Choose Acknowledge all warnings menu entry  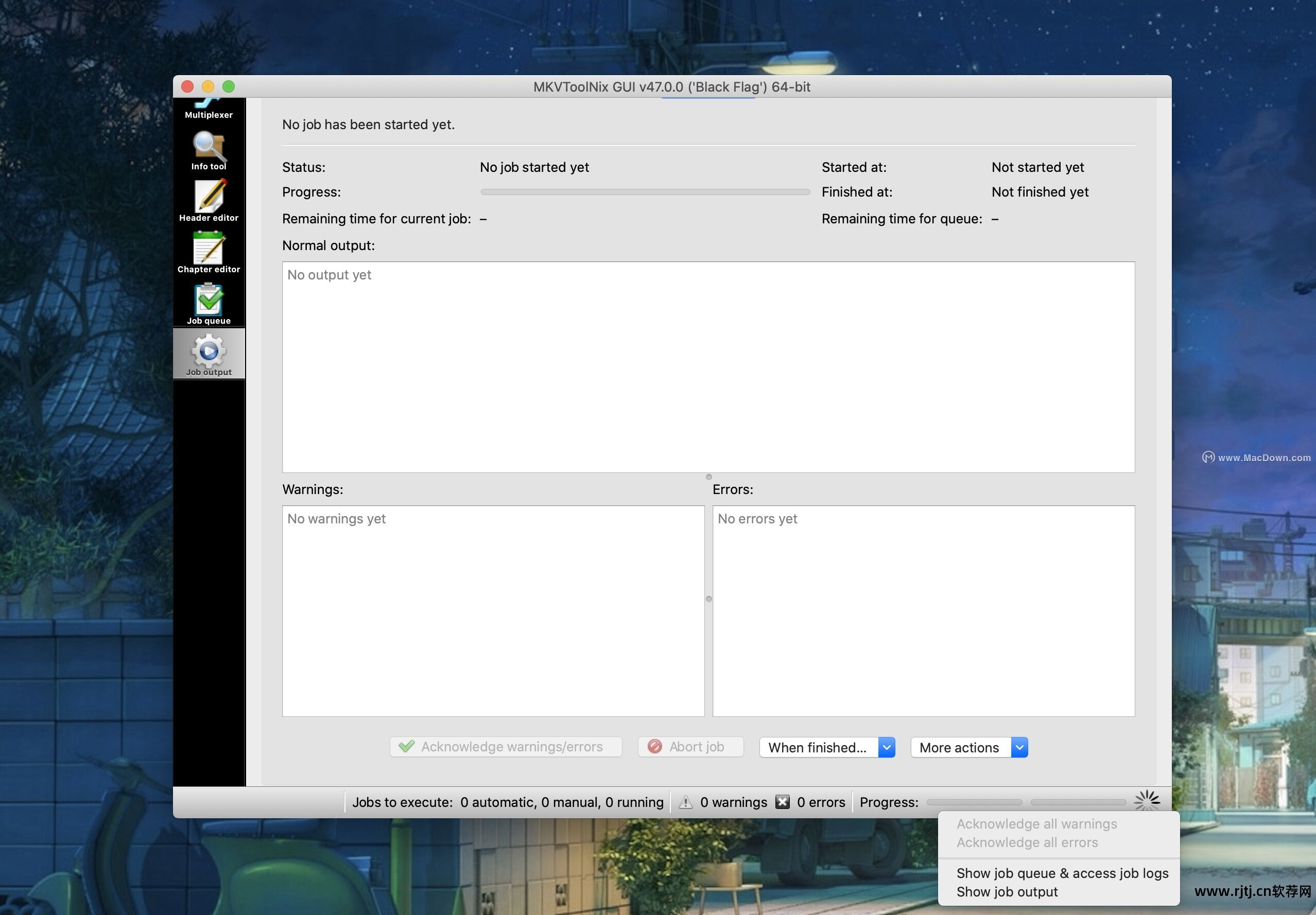pyautogui.click(x=1036, y=824)
